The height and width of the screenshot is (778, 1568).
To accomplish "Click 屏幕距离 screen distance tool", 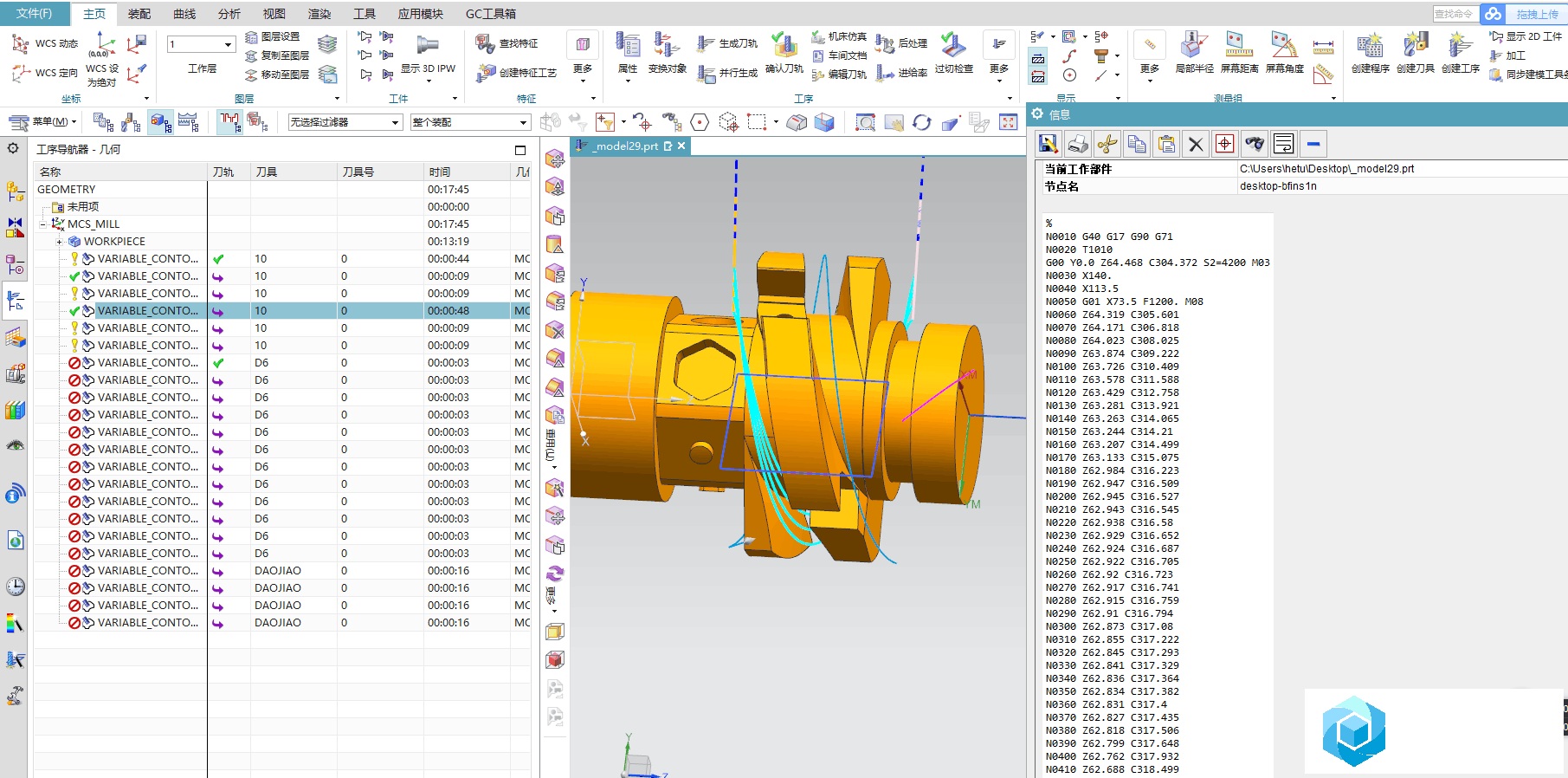I will [x=1239, y=54].
